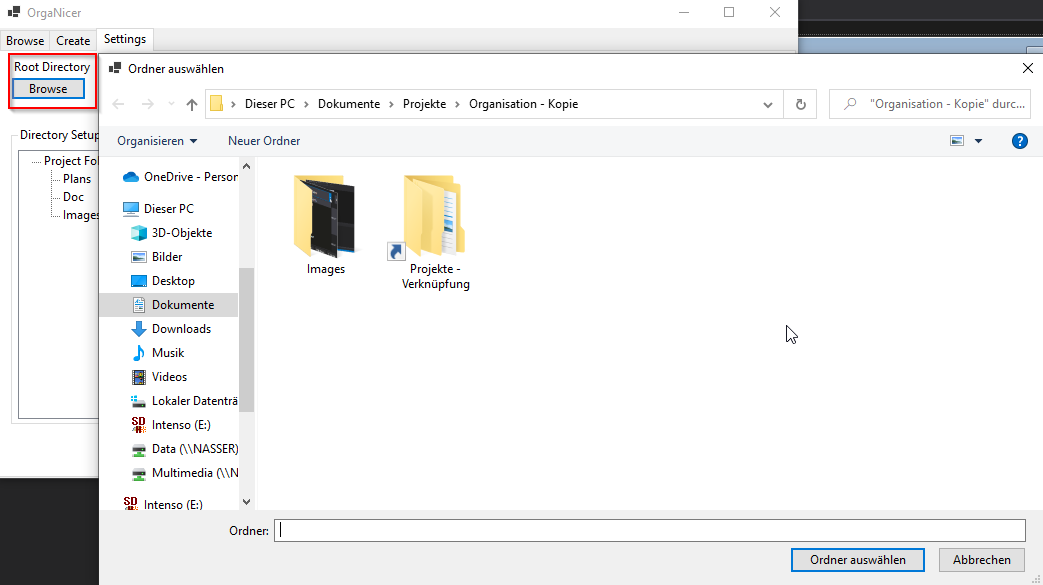Open Musik in the sidebar
Viewport: 1043px width, 585px height.
coord(158,353)
